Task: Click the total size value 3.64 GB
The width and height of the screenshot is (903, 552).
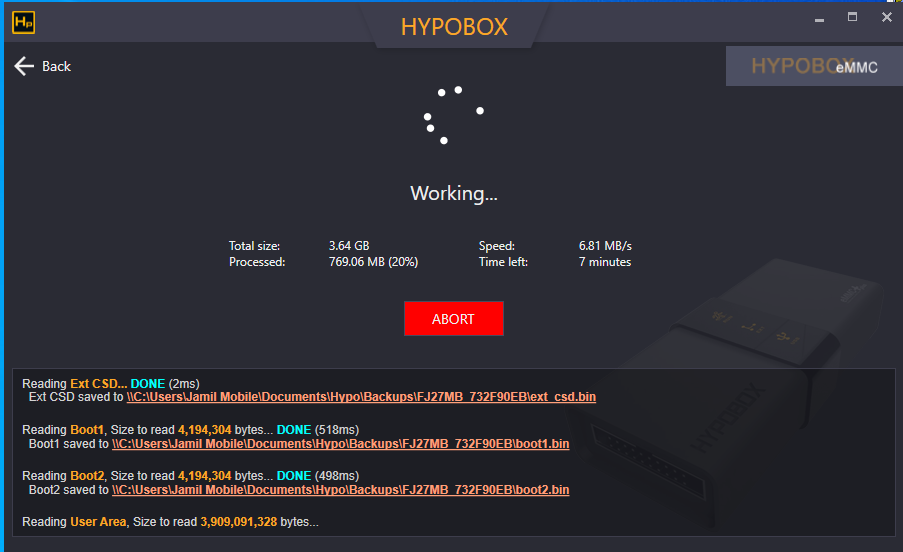Action: click(x=349, y=246)
